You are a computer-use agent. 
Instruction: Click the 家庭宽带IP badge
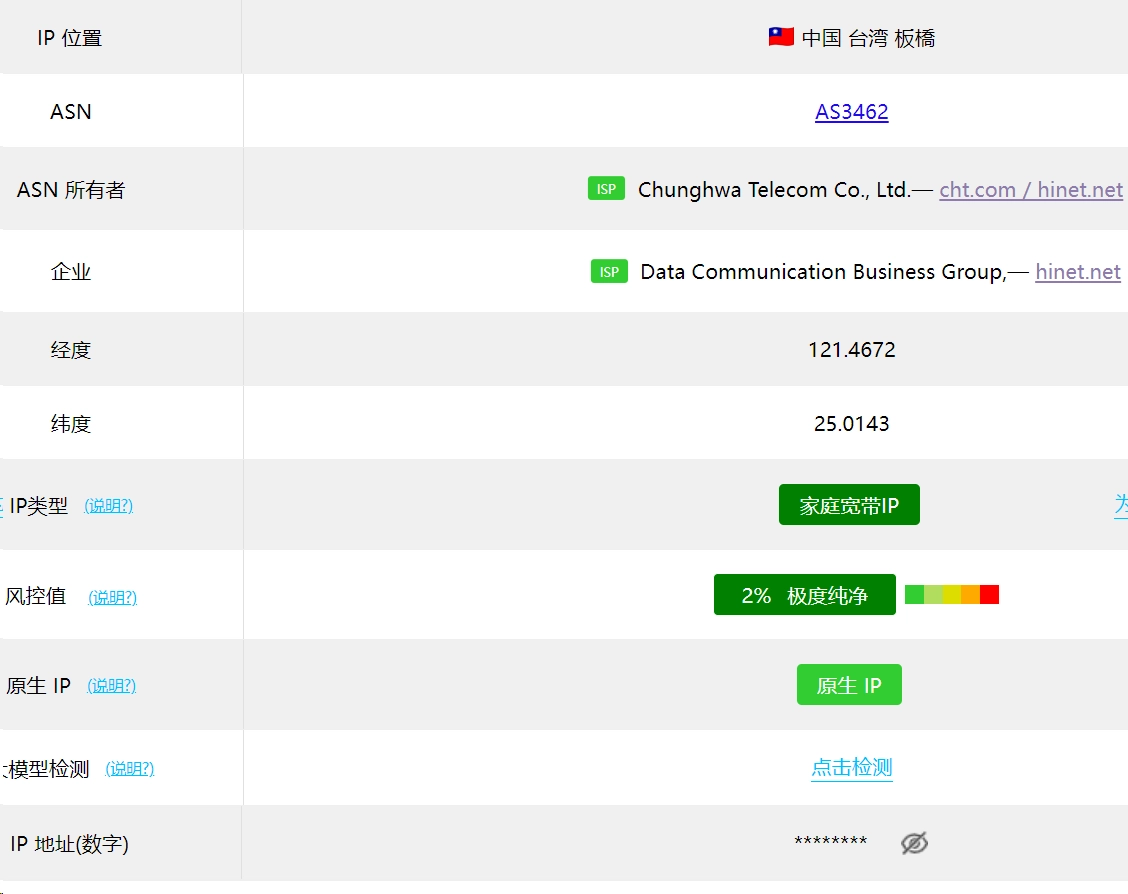coord(848,506)
